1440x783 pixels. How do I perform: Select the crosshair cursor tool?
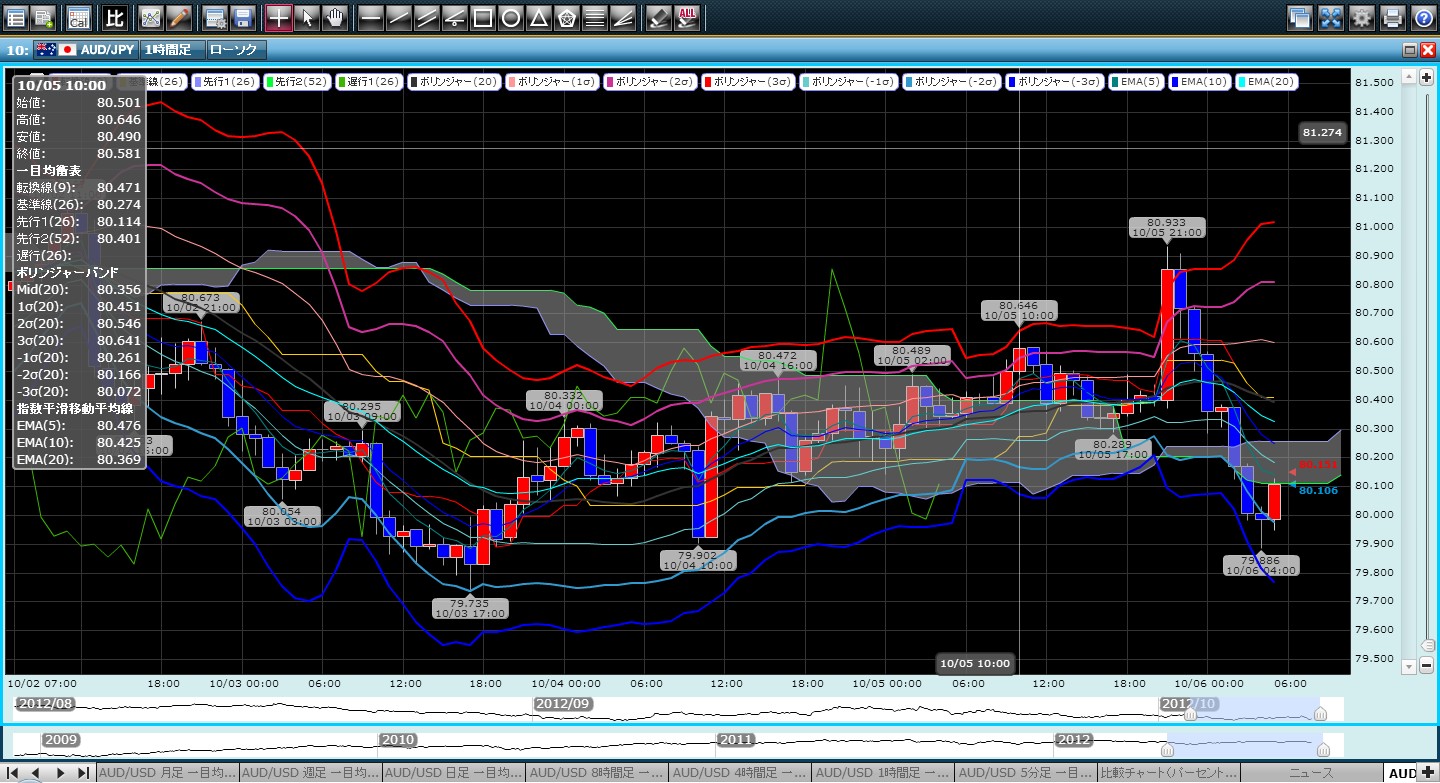coord(279,17)
